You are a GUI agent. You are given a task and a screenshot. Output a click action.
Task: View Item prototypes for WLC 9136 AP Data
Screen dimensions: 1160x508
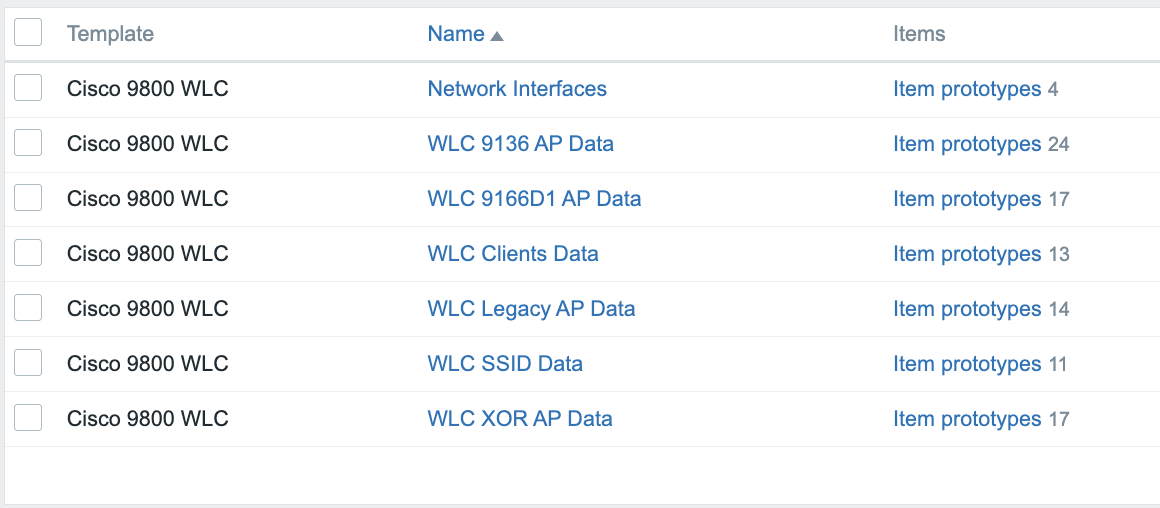(x=967, y=144)
